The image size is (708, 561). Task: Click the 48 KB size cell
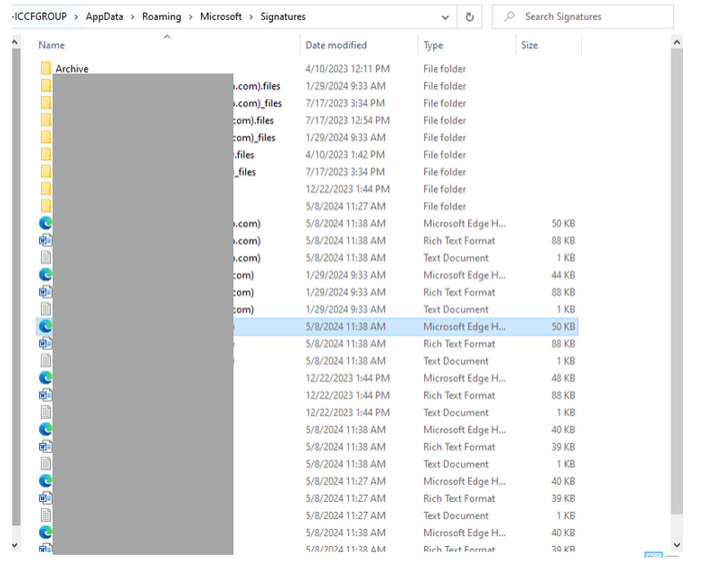click(x=563, y=378)
